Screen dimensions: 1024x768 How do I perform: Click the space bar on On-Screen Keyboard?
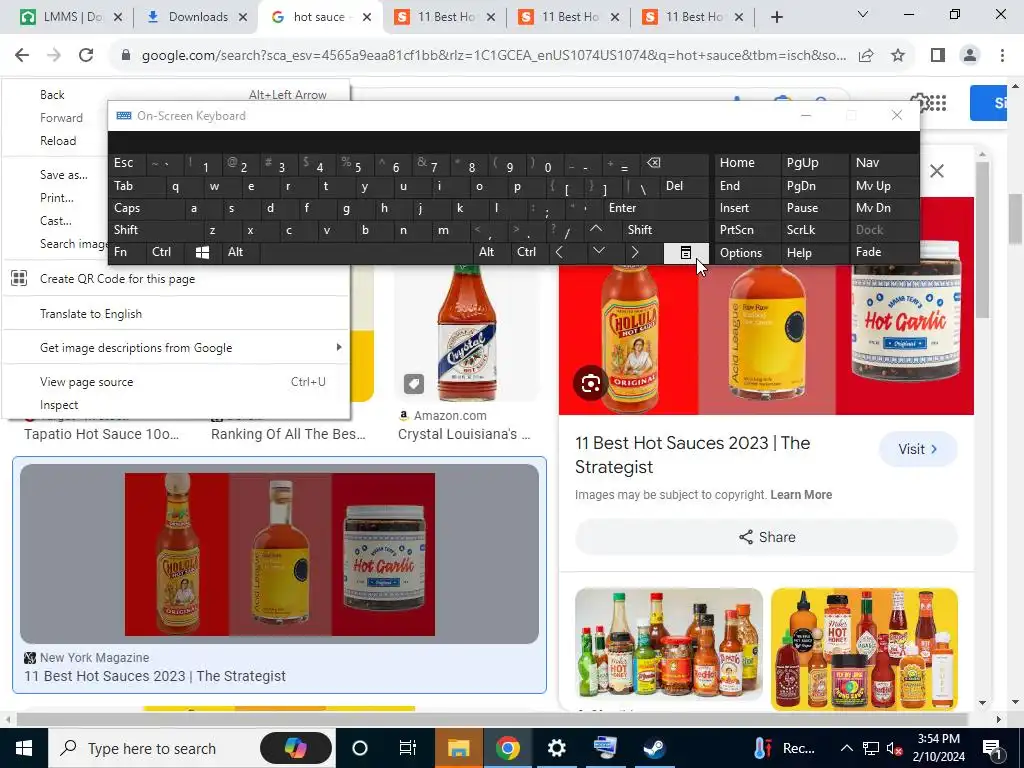[x=366, y=252]
